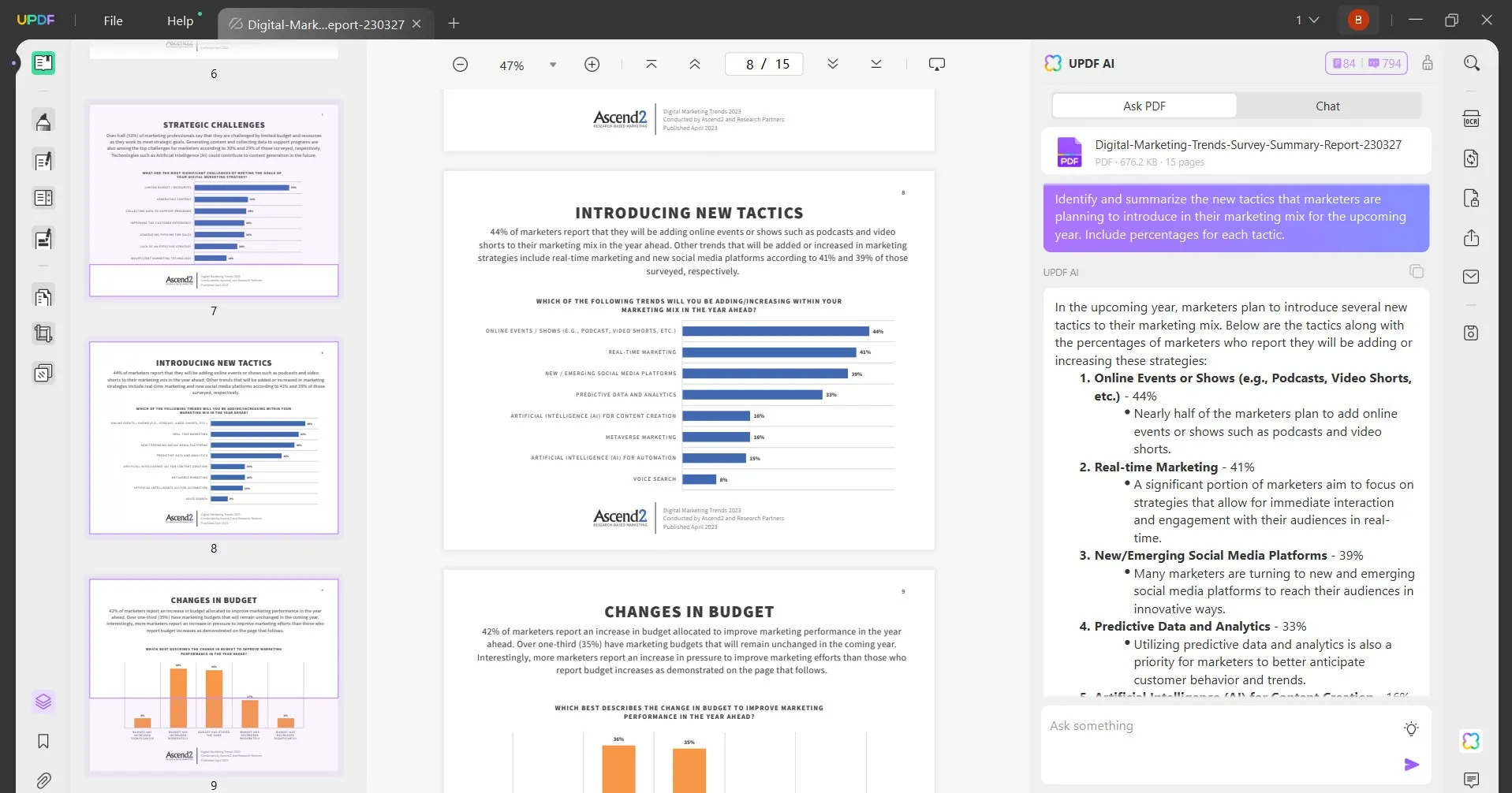This screenshot has height=793, width=1512.
Task: Open the Edit PDF tool
Action: [x=43, y=161]
